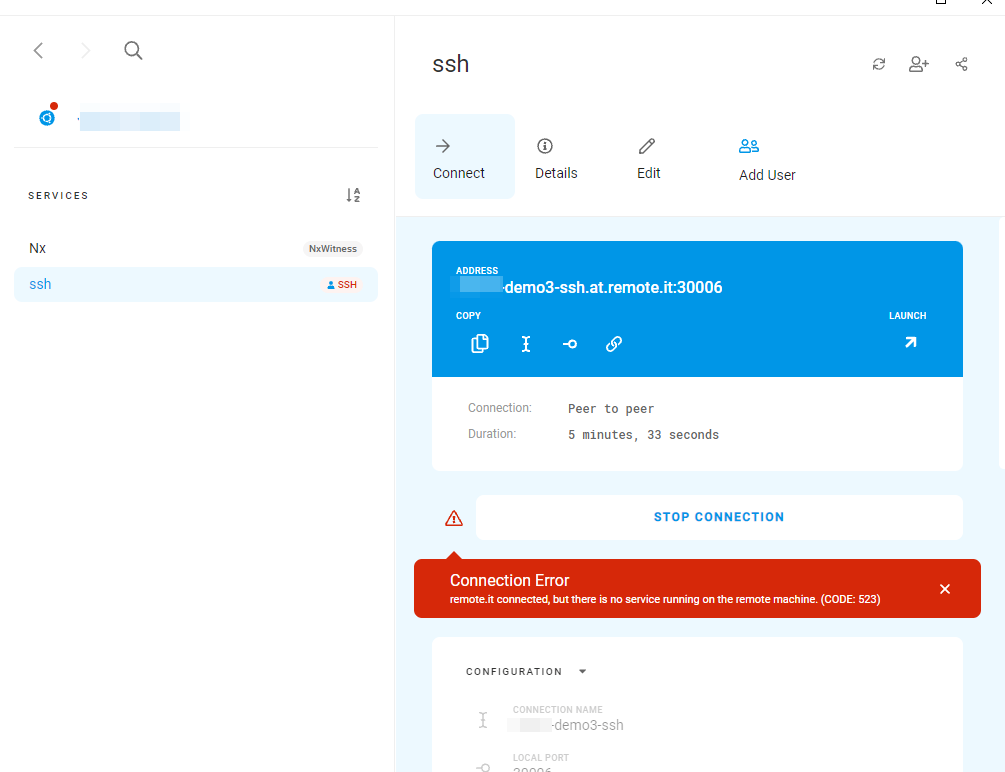1005x772 pixels.
Task: Copy link using chain icon
Action: click(x=614, y=344)
